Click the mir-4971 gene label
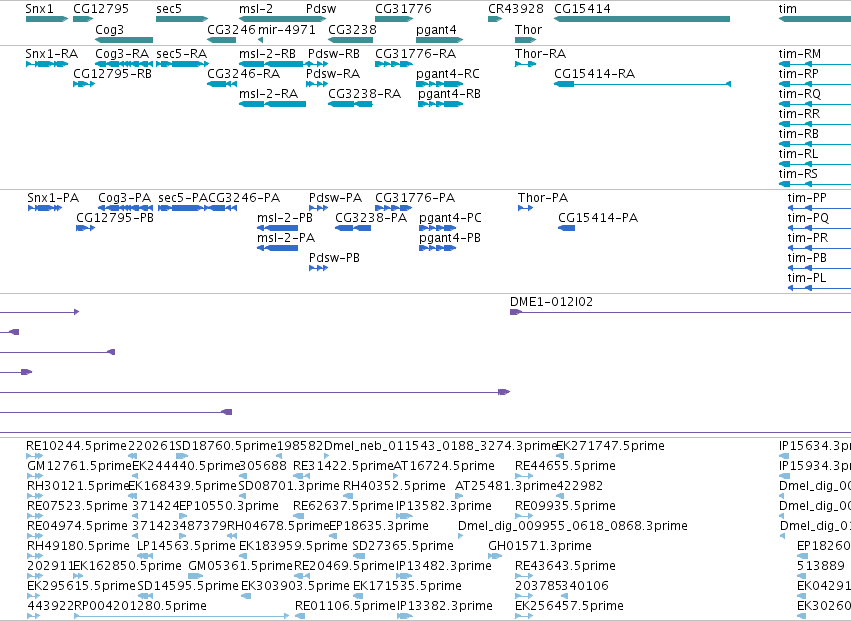 287,29
